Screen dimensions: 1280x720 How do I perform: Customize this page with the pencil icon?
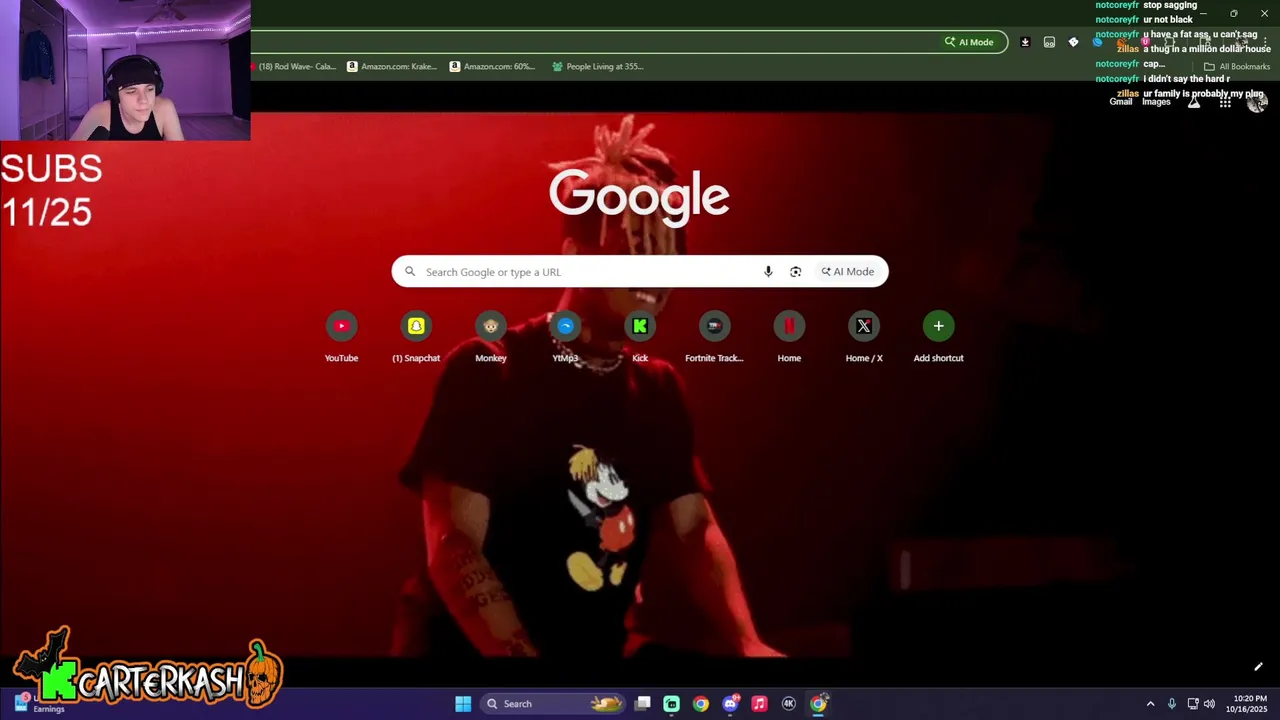click(x=1258, y=667)
